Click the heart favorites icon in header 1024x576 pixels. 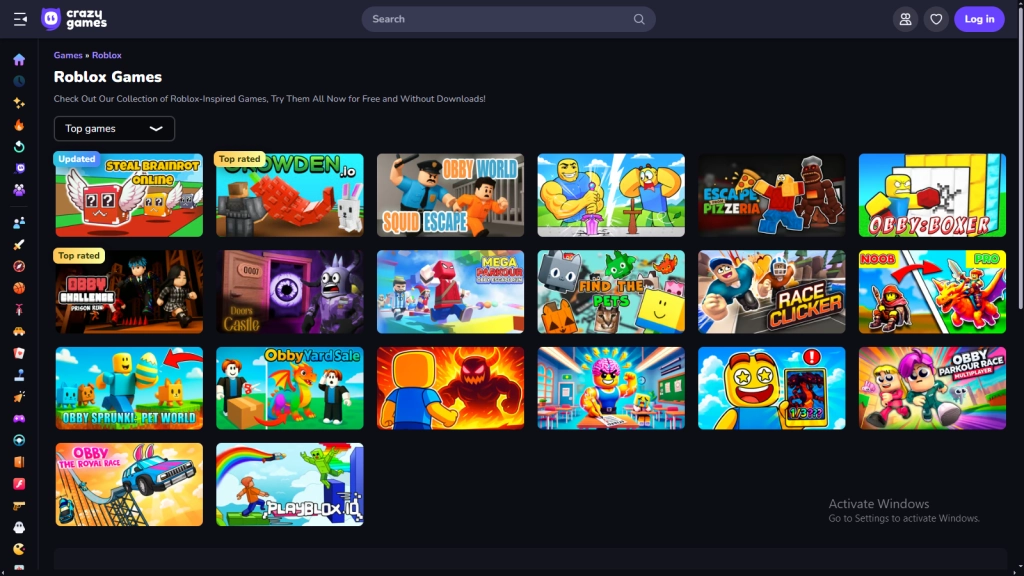tap(936, 19)
